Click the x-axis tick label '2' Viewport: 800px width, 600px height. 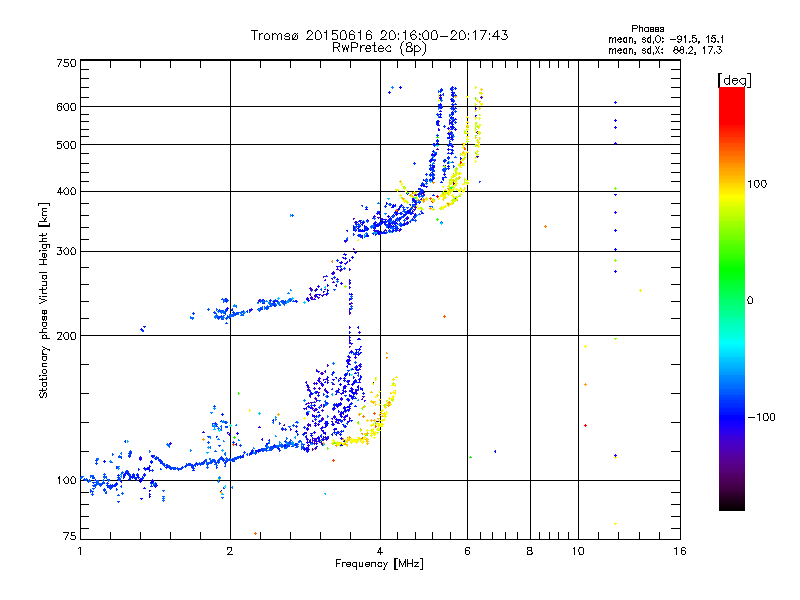(x=230, y=551)
